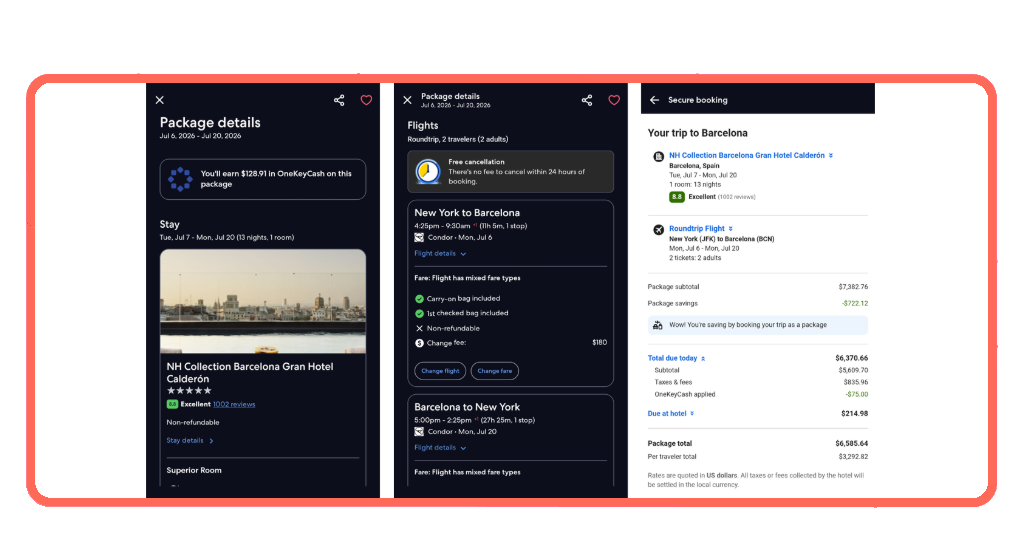Open Stay details
Viewport: 1024px width, 536px height.
[x=189, y=441]
